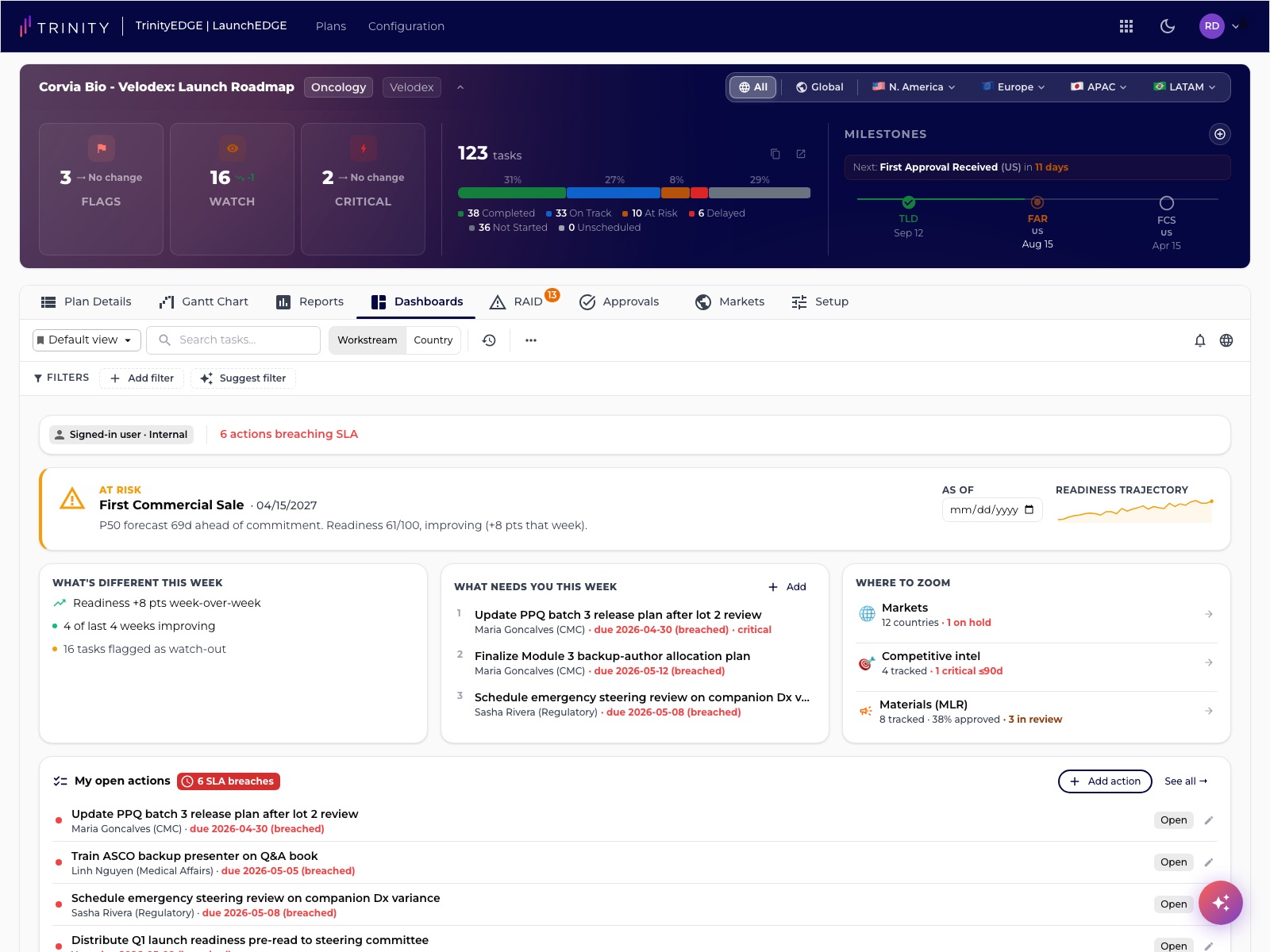
Task: Go to the Approvals tab
Action: click(x=620, y=301)
